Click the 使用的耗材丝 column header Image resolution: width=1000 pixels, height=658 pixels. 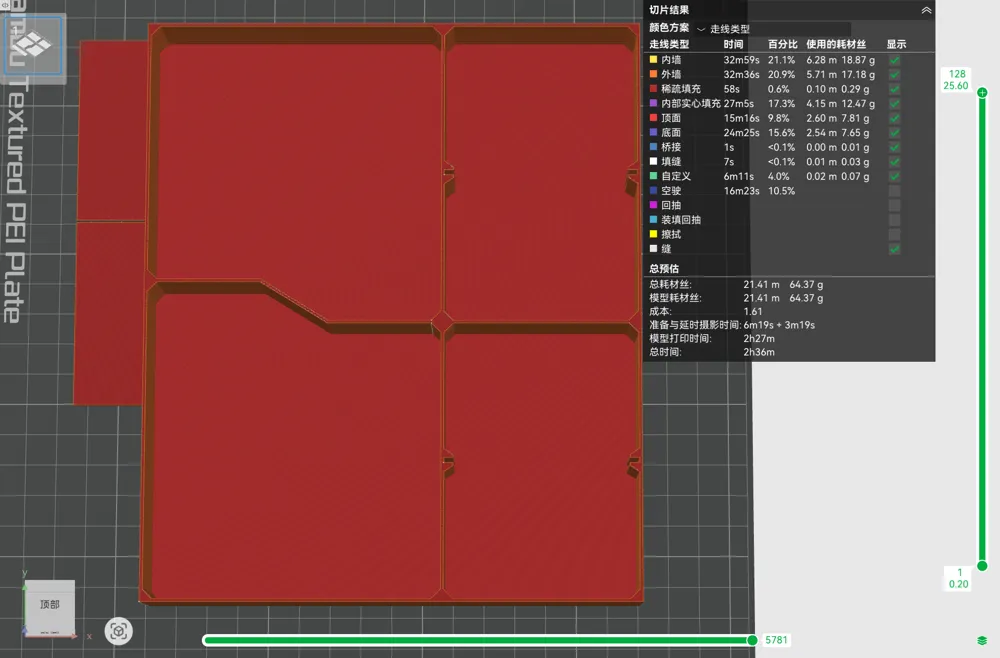click(x=836, y=44)
